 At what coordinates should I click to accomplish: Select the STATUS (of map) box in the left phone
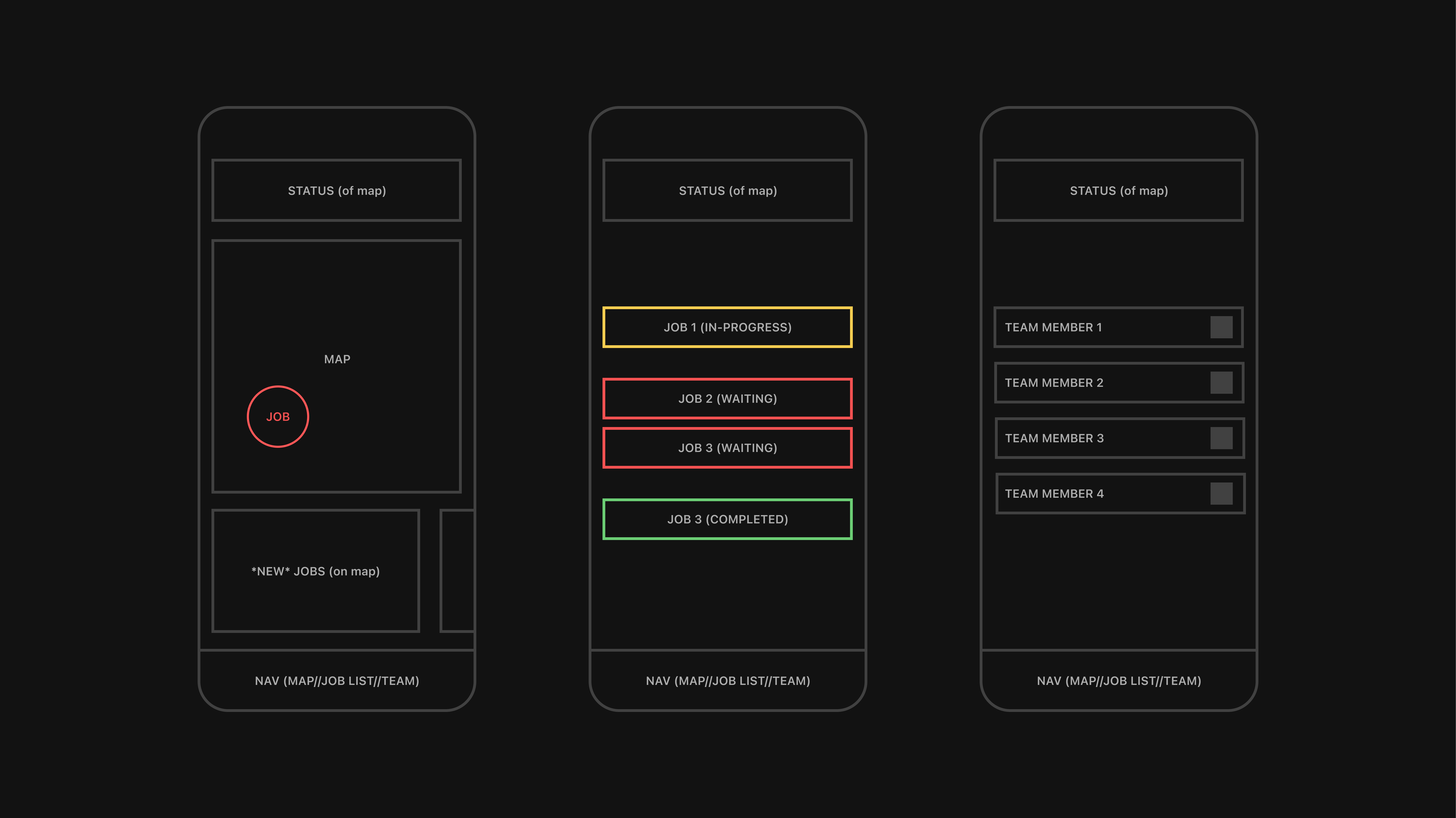click(x=336, y=190)
